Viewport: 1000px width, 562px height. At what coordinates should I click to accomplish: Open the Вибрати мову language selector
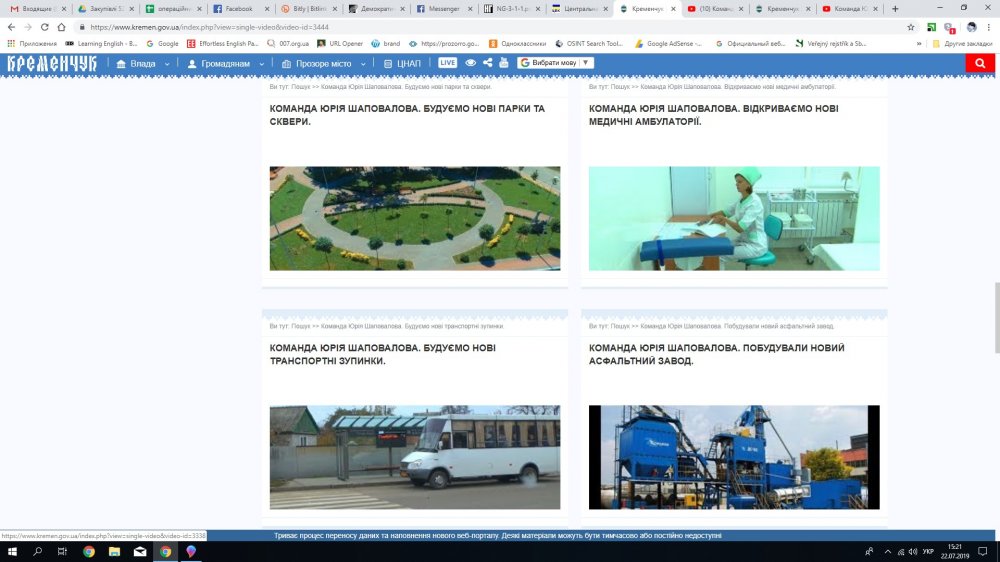[555, 63]
